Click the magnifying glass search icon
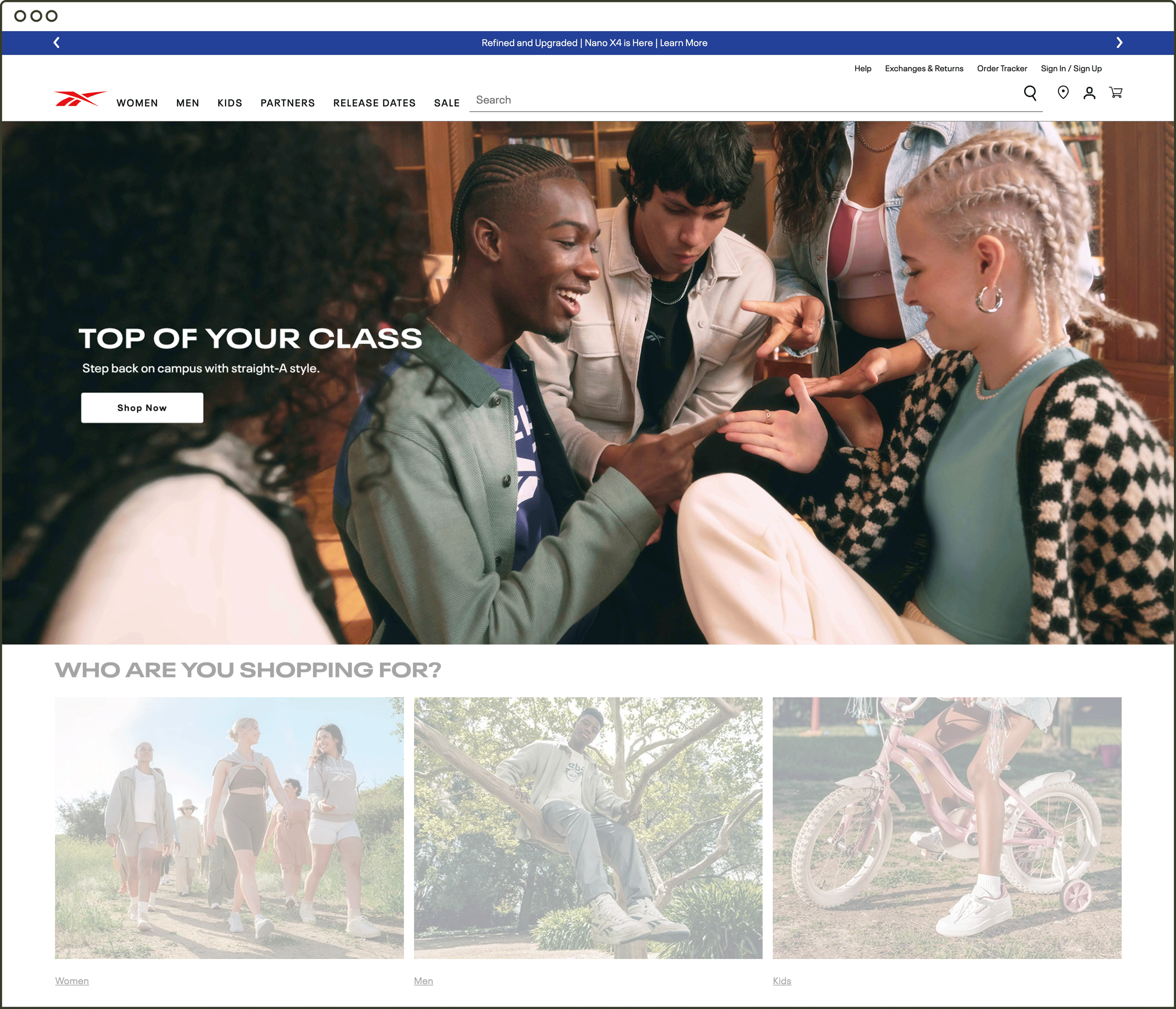 pyautogui.click(x=1030, y=93)
